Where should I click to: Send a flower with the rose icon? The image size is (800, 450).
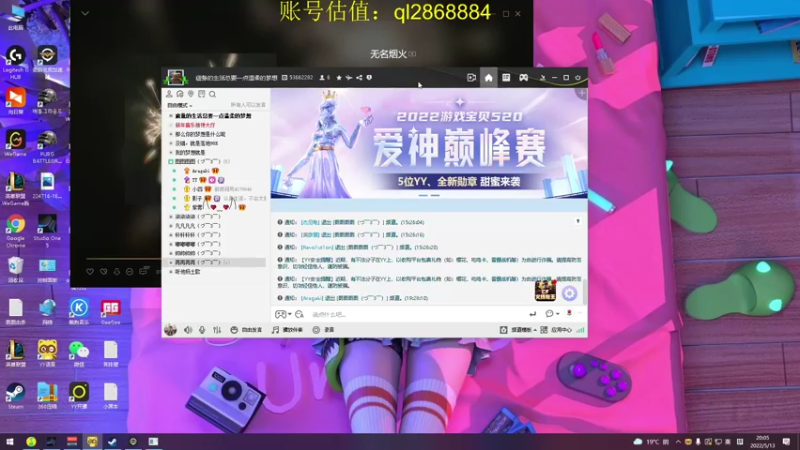tap(569, 314)
